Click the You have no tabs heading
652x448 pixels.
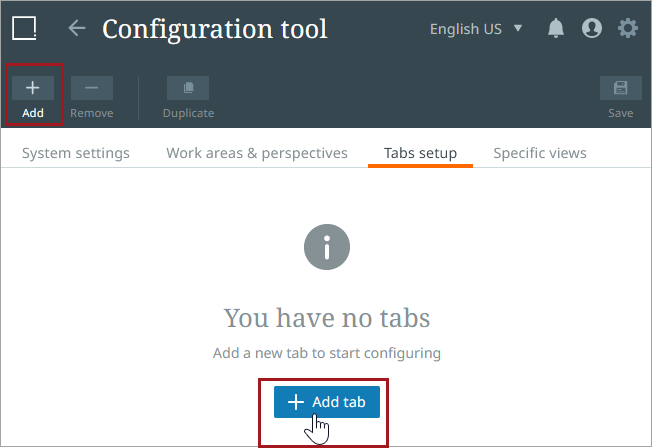327,318
